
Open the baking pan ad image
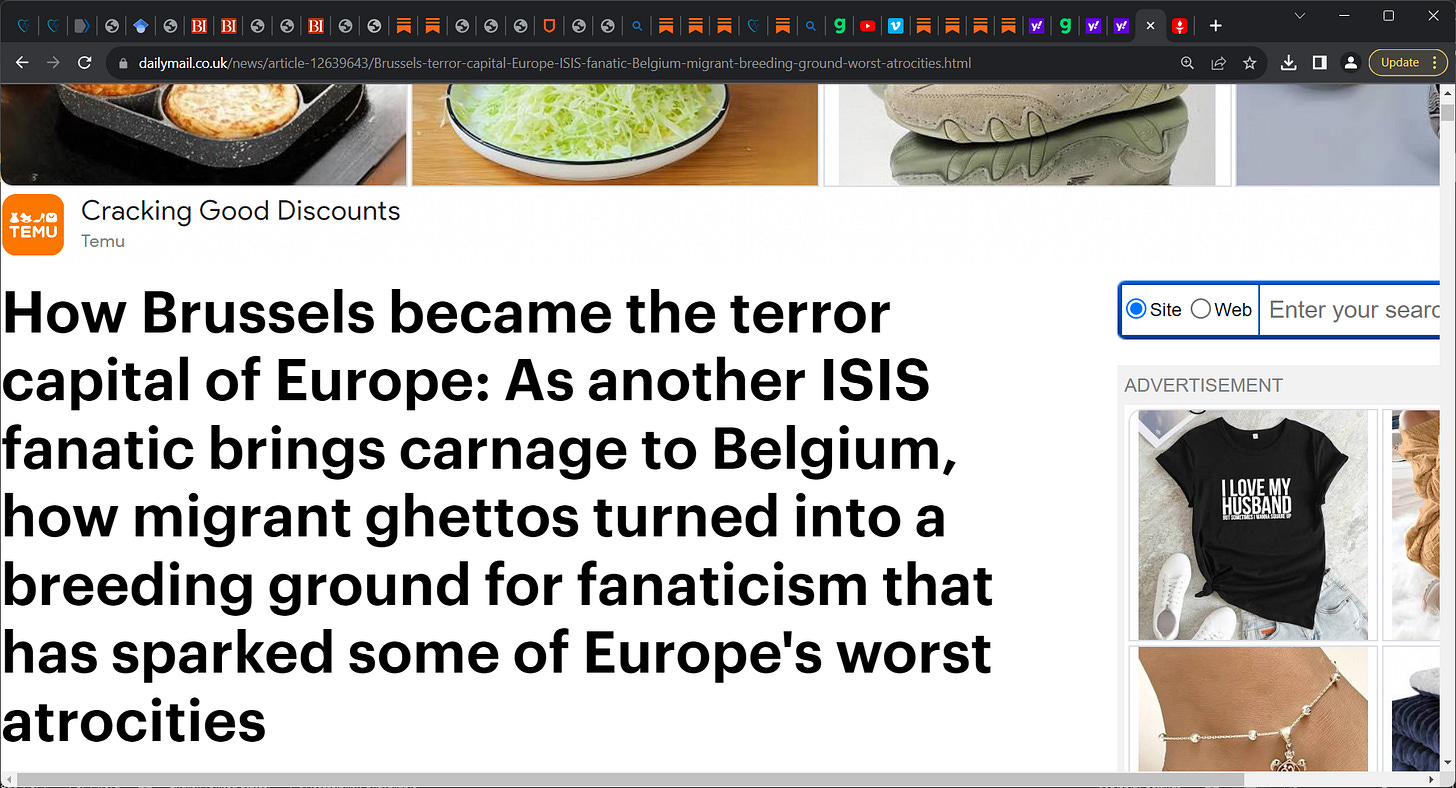(x=204, y=135)
